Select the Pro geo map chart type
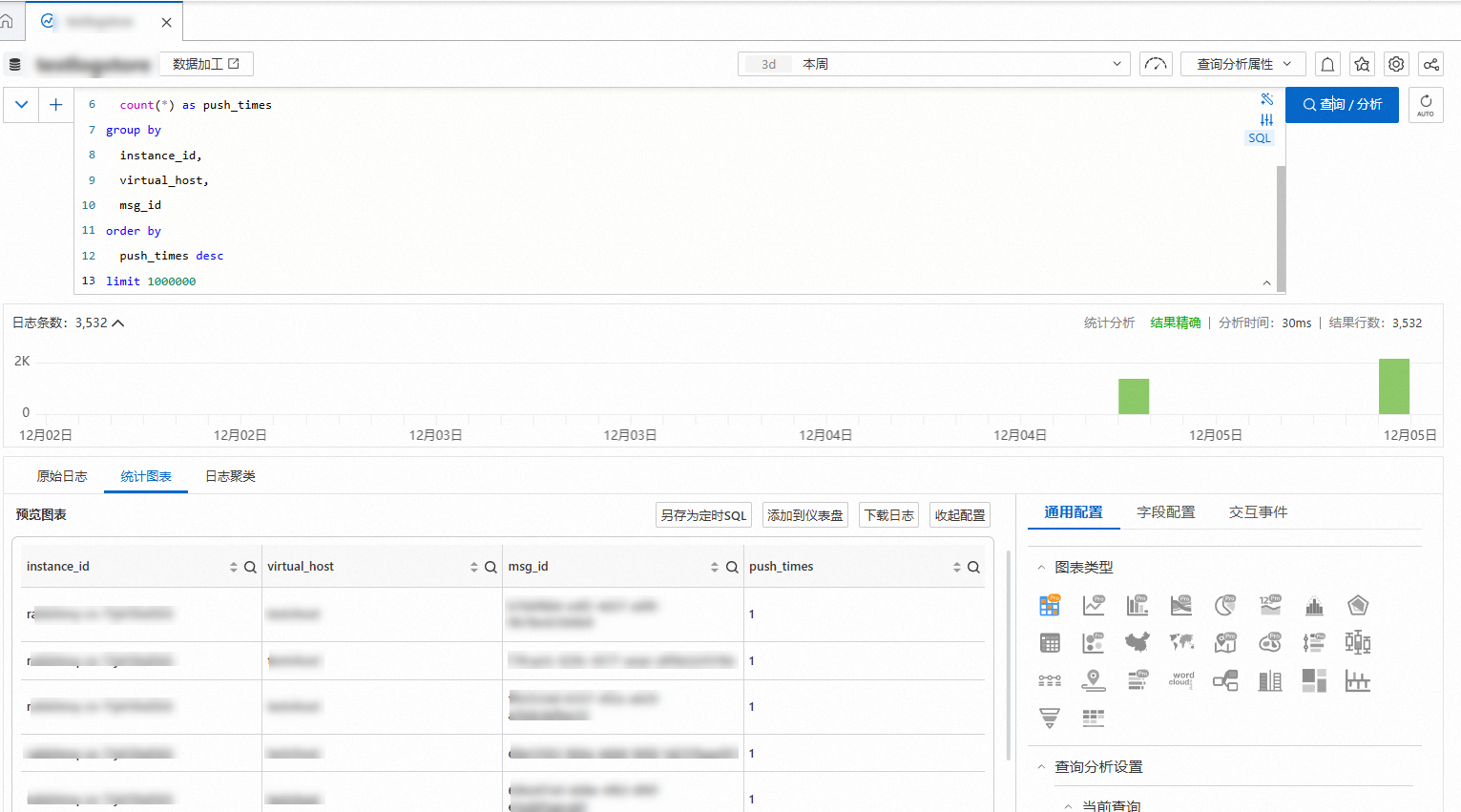 pos(1225,643)
